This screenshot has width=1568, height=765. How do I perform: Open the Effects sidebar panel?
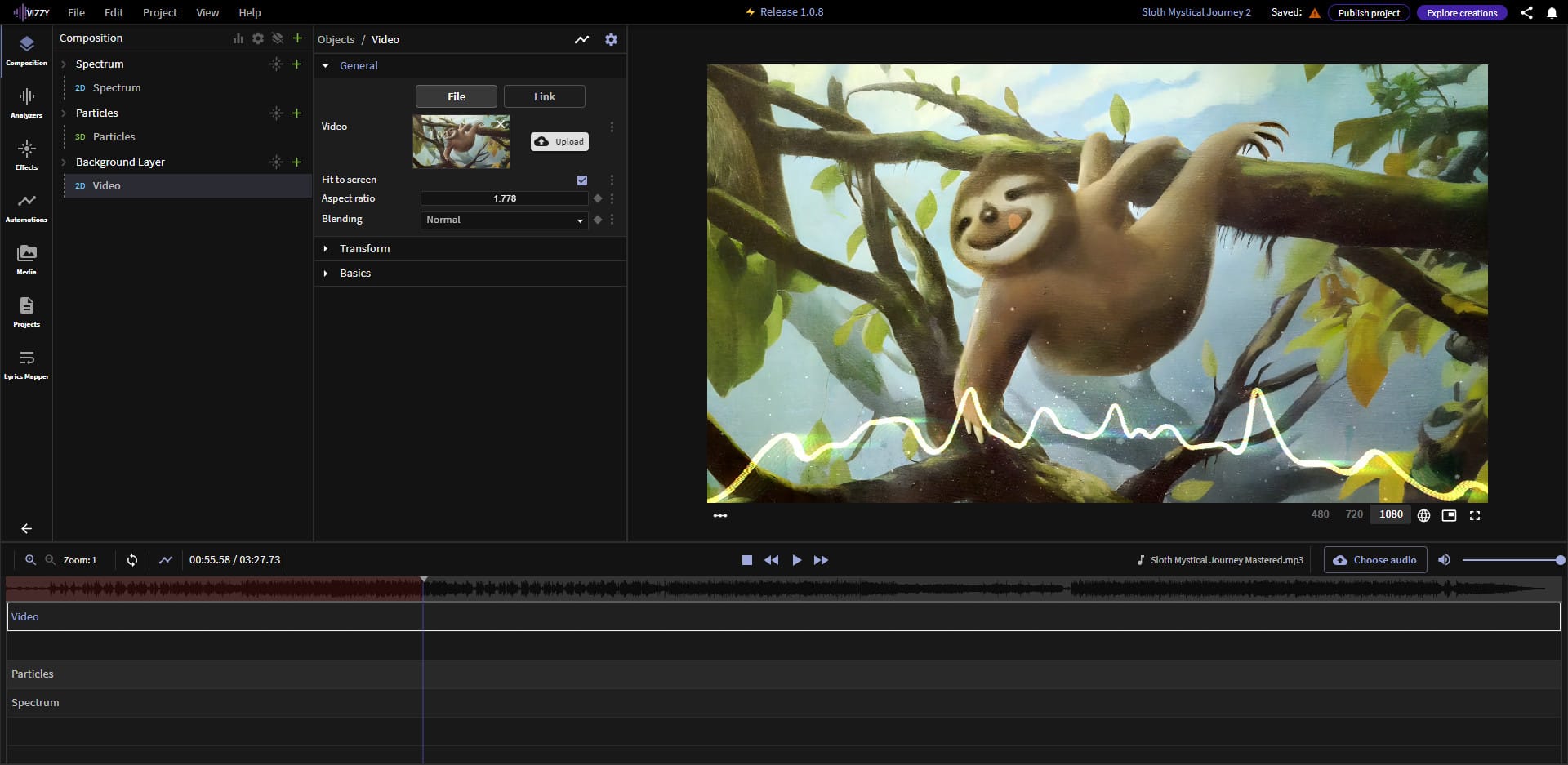[26, 154]
